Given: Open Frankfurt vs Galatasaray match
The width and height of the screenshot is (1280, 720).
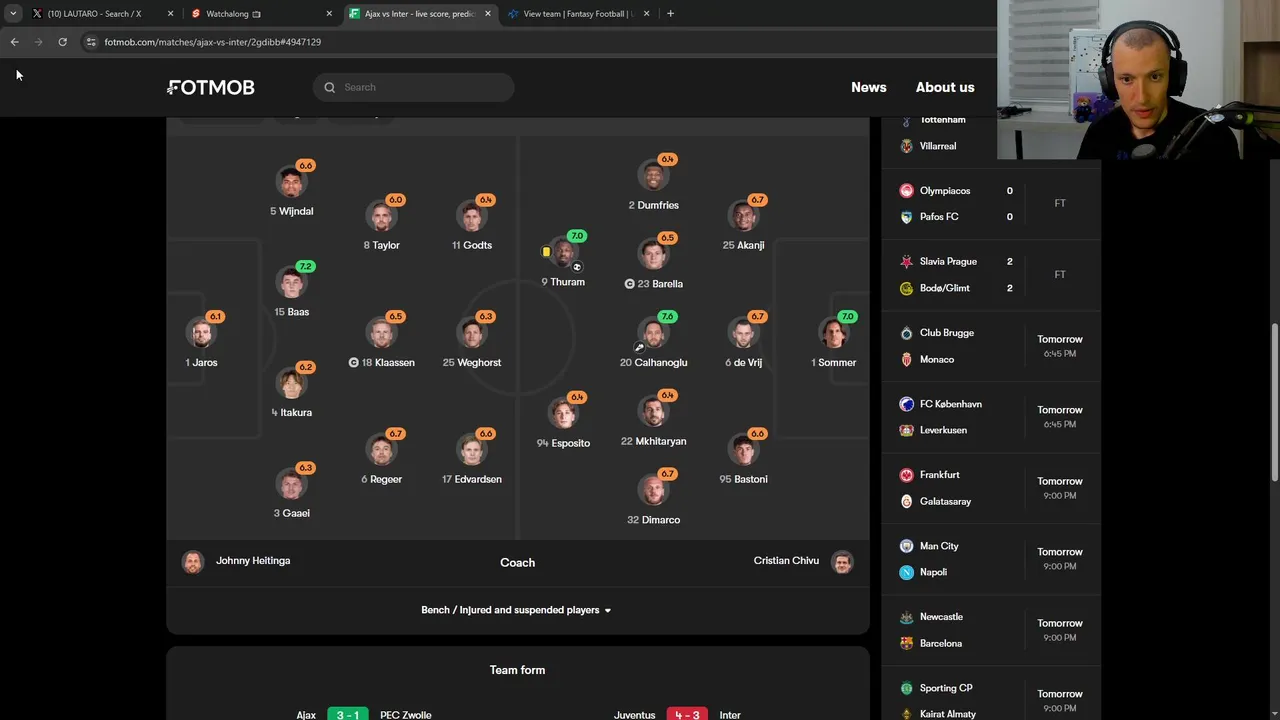Looking at the screenshot, I should pyautogui.click(x=991, y=488).
